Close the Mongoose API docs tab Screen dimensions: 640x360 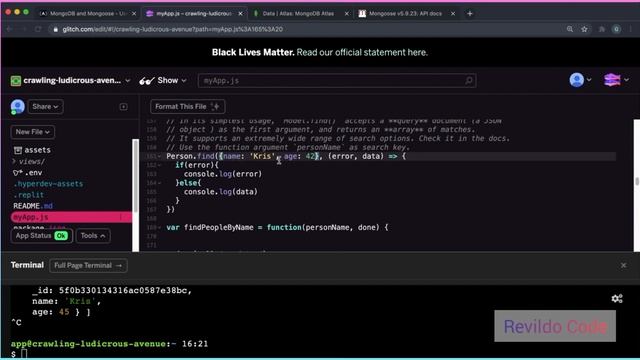453,13
